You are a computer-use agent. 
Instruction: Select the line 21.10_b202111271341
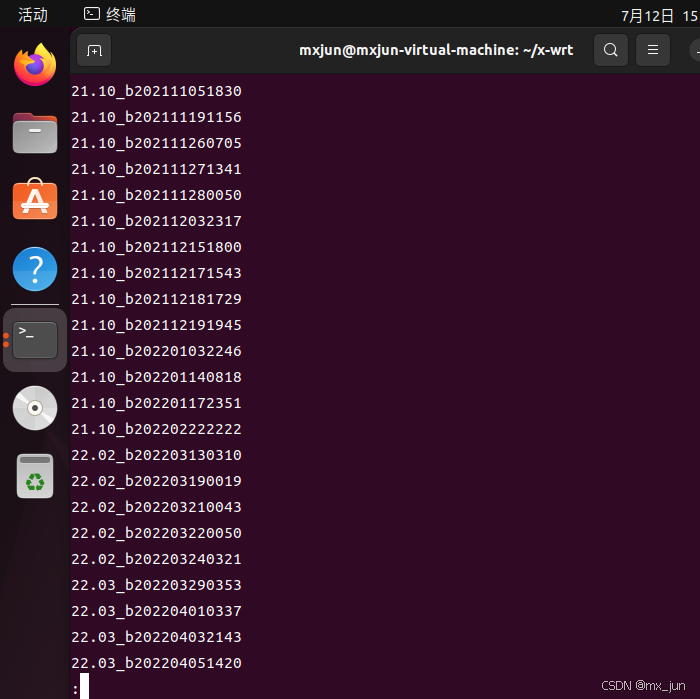[156, 169]
